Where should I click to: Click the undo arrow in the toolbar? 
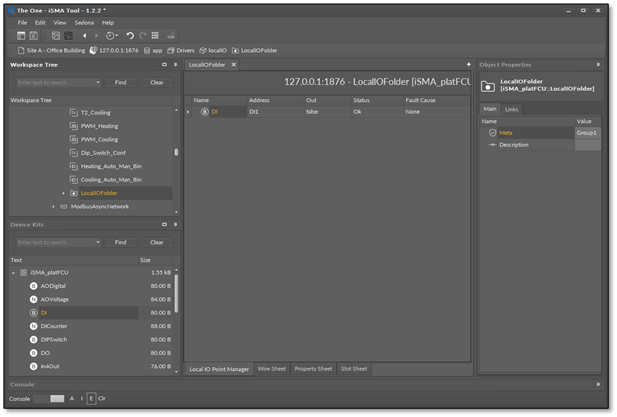click(129, 35)
